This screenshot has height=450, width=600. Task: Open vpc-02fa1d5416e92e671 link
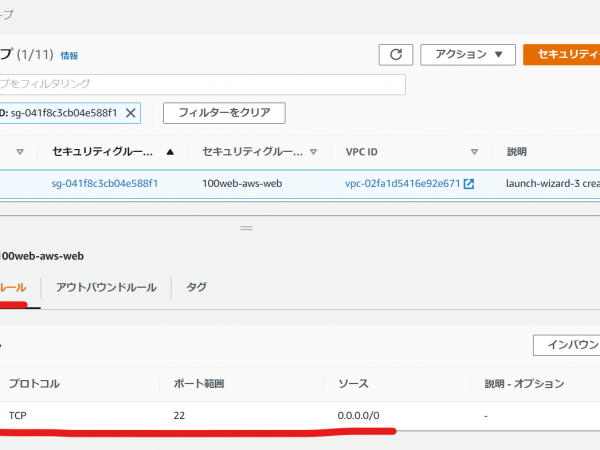402,184
